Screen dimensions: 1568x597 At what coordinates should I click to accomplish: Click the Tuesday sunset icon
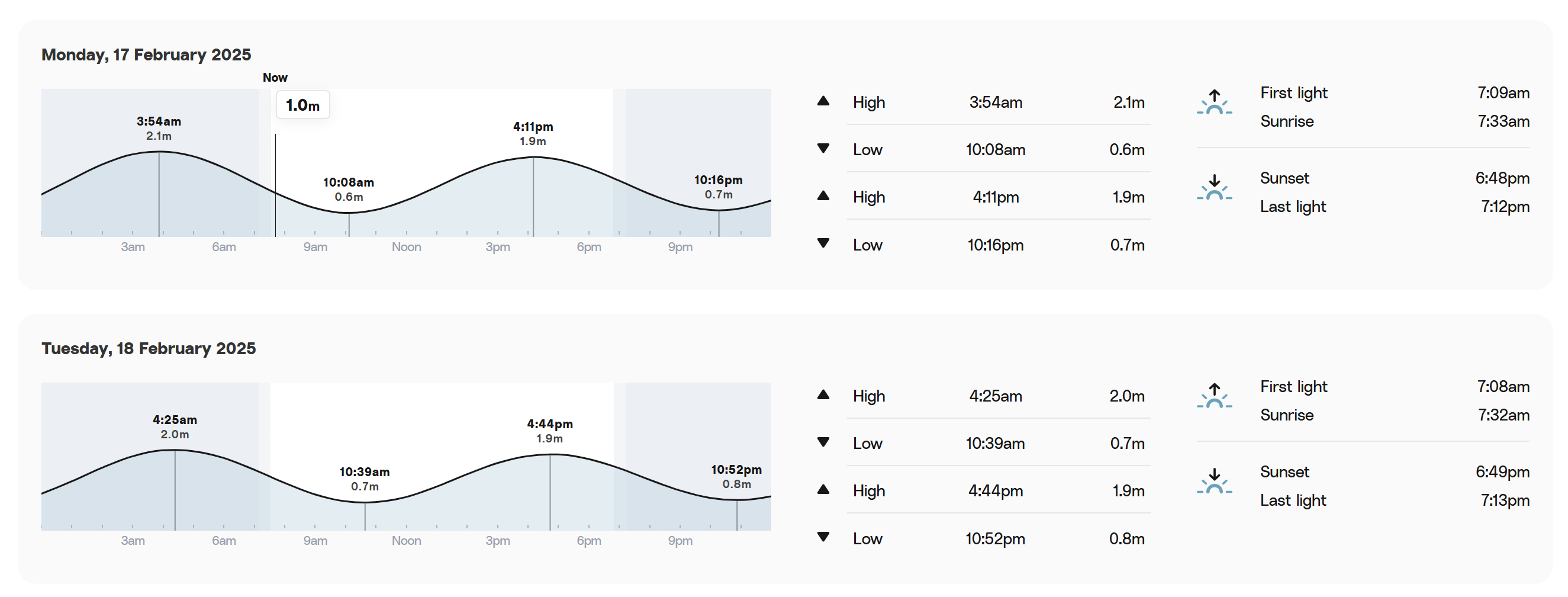pyautogui.click(x=1214, y=482)
